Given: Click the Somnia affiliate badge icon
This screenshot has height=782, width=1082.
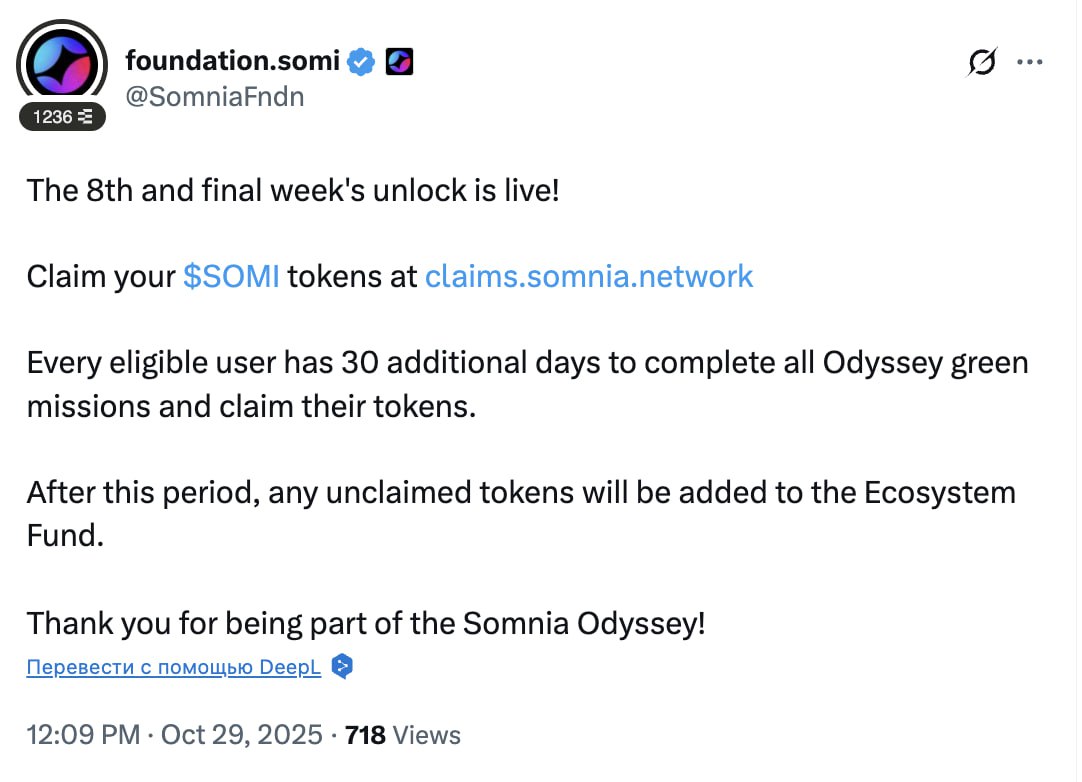Looking at the screenshot, I should click(399, 62).
